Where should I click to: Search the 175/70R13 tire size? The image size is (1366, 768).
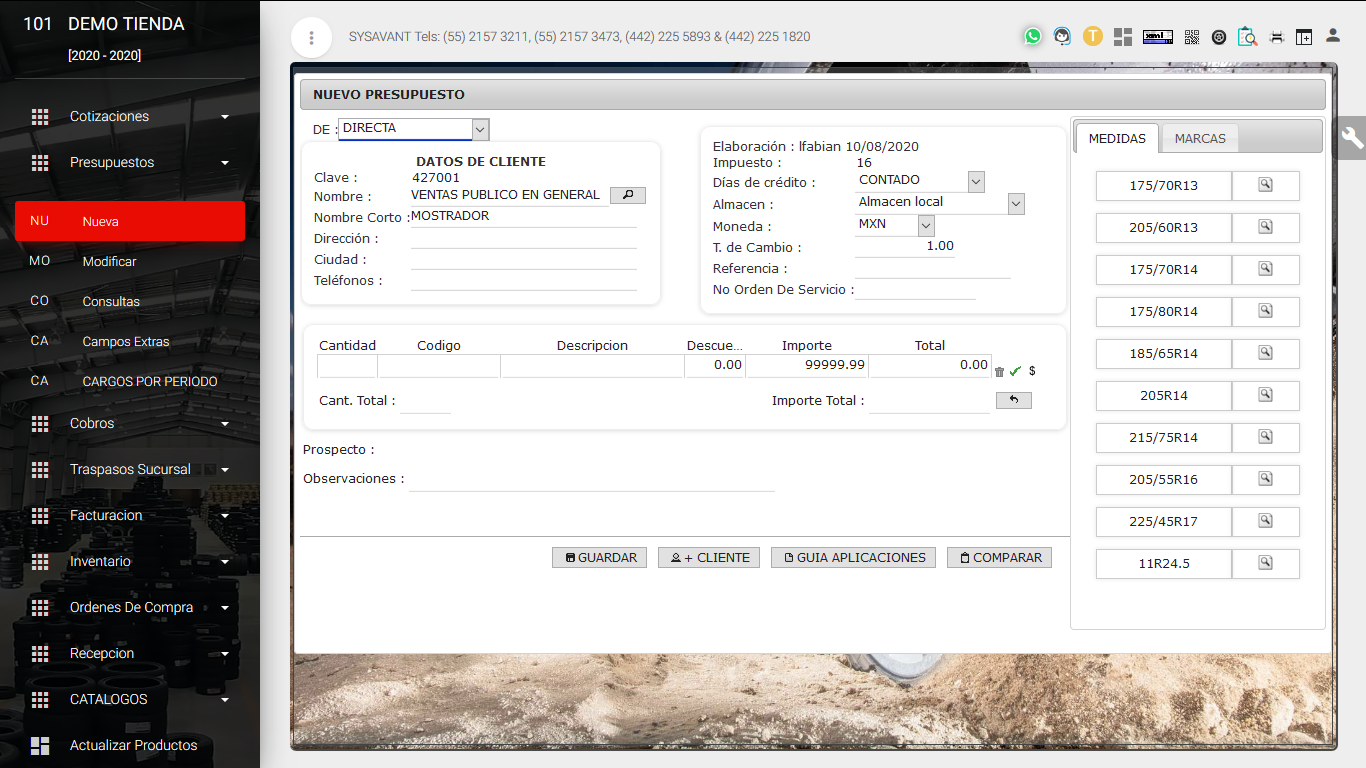1265,185
